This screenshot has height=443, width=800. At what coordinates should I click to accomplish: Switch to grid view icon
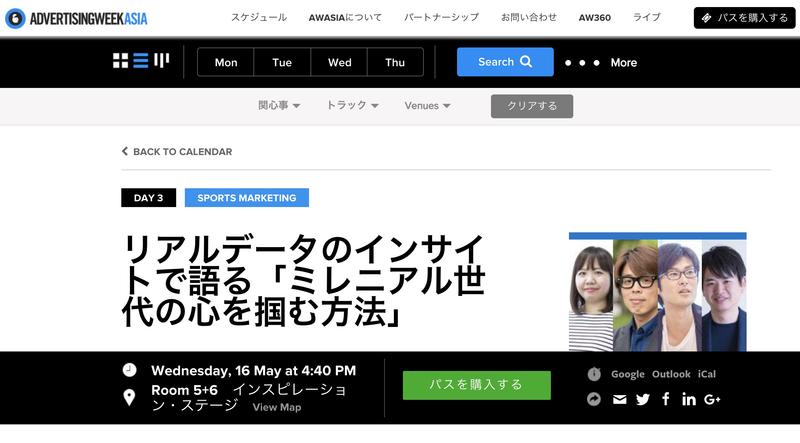click(120, 61)
